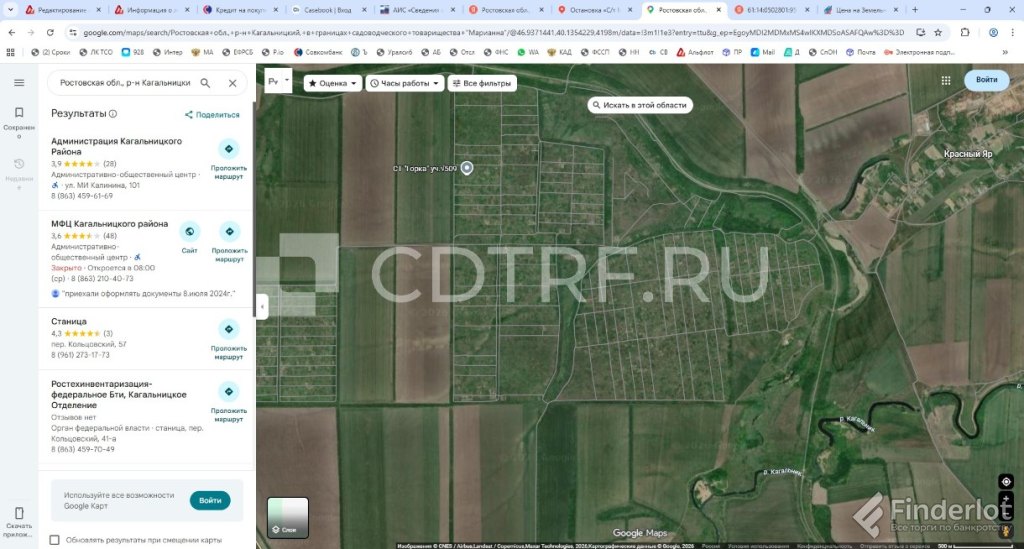Open the Google Maps hamburger menu
This screenshot has height=549, width=1024.
coord(18,82)
